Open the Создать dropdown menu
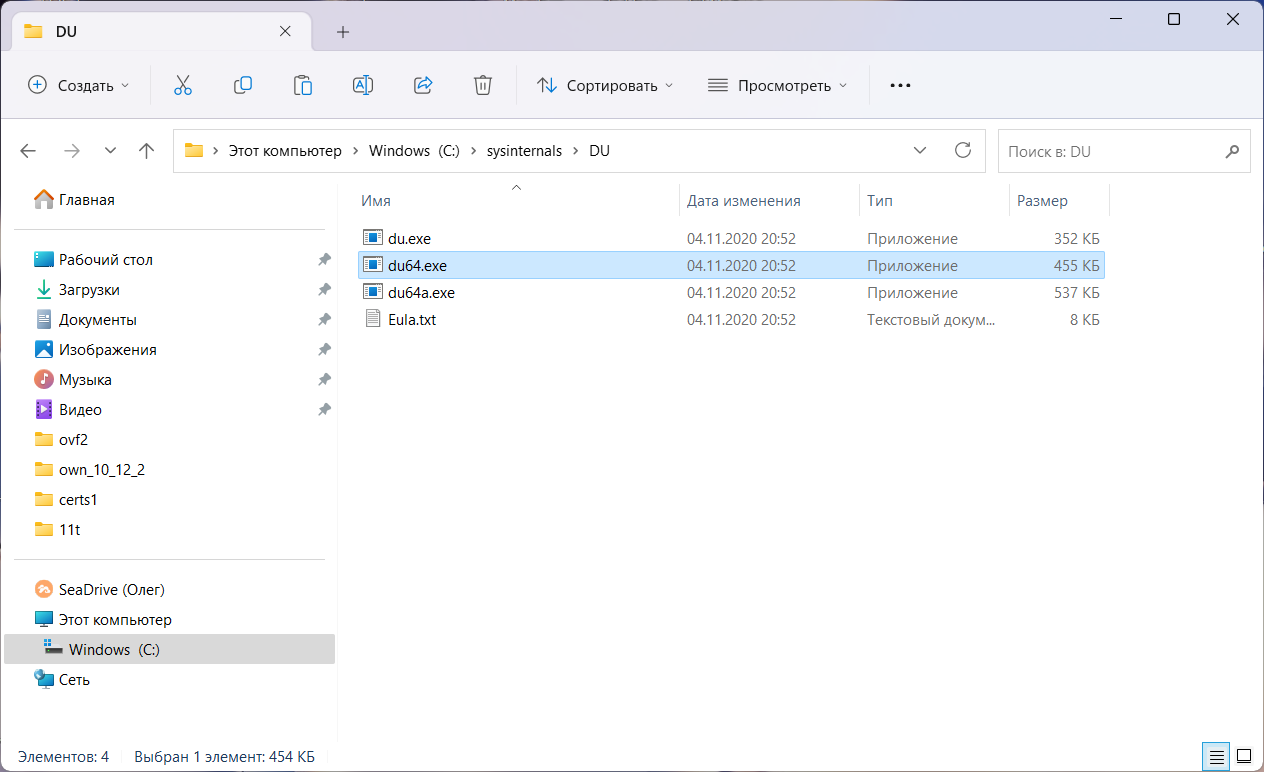Screen dimensions: 1264x772 [x=79, y=85]
